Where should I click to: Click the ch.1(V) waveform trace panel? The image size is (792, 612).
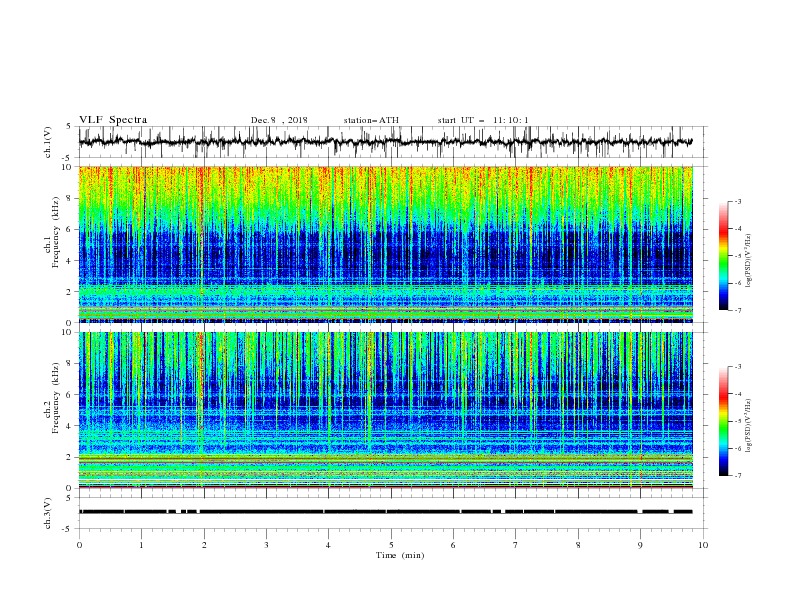pyautogui.click(x=393, y=142)
